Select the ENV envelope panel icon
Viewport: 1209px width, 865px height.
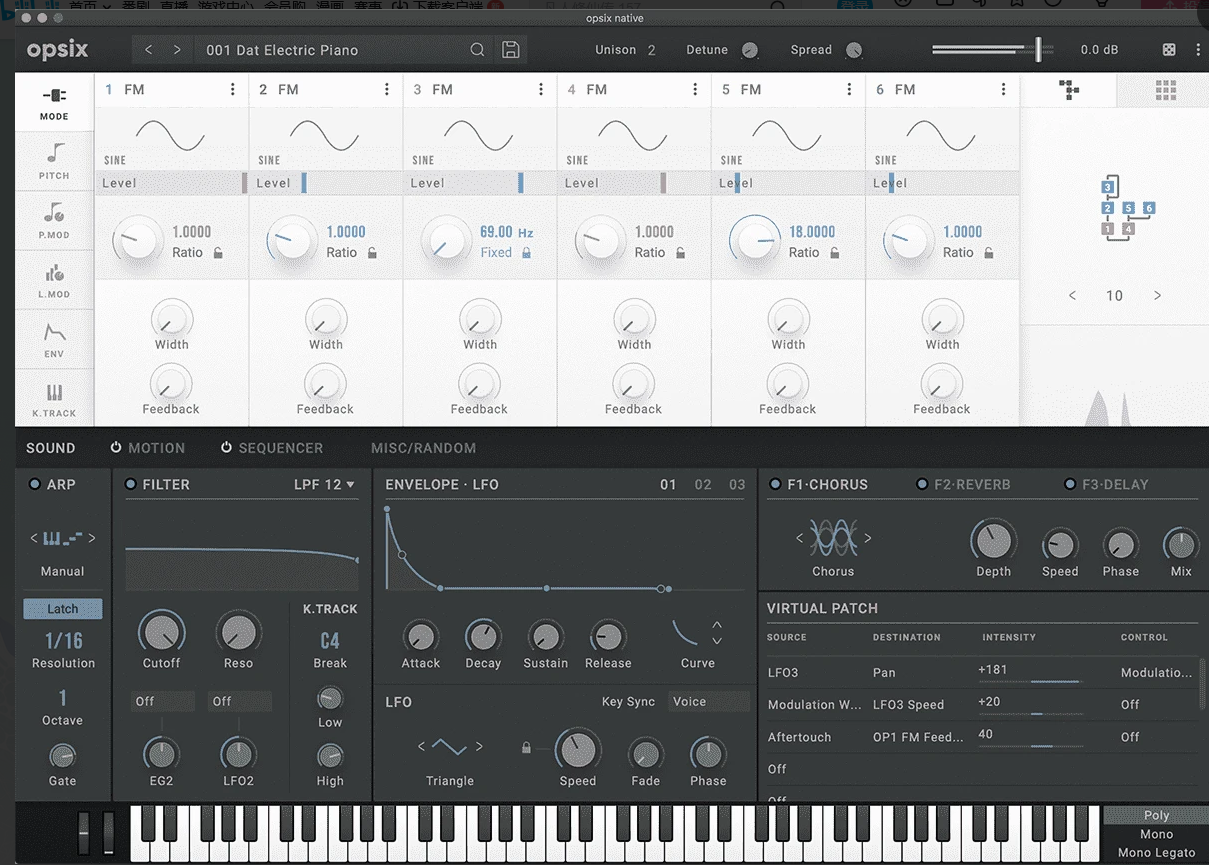tap(53, 340)
